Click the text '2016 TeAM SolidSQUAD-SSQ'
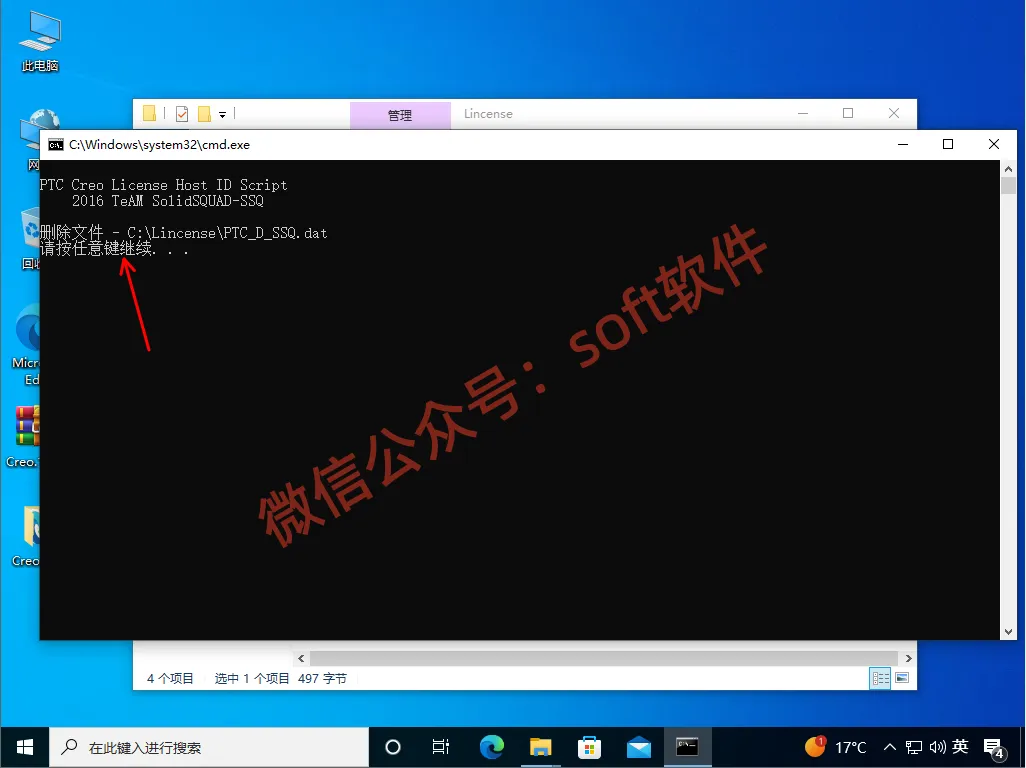1026x768 pixels. pos(168,201)
